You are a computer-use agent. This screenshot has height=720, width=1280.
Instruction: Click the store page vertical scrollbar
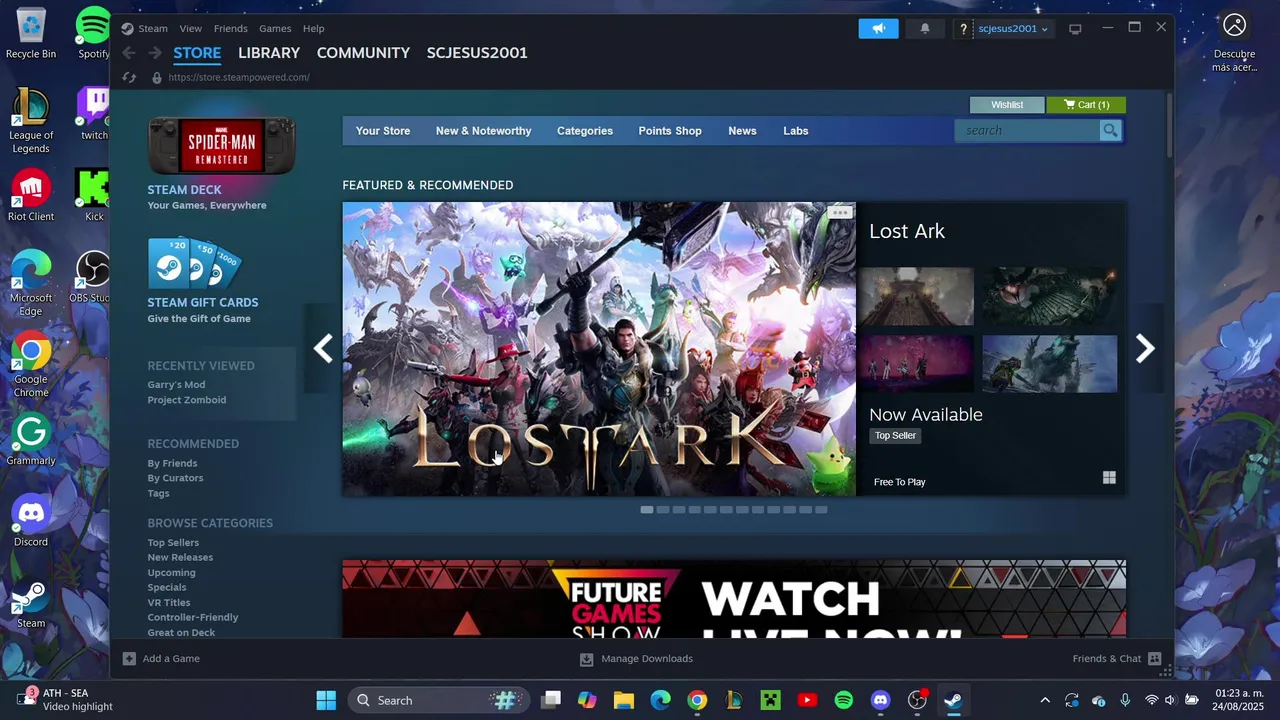point(1169,125)
